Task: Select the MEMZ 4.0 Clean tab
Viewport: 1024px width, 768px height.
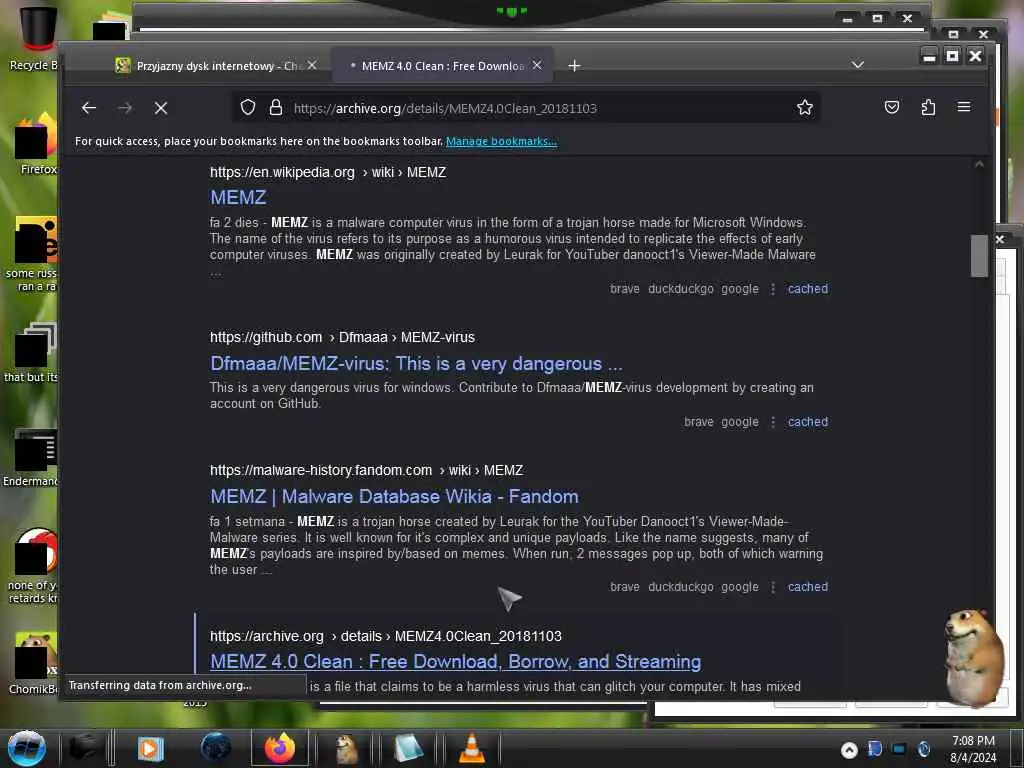Action: [442, 65]
